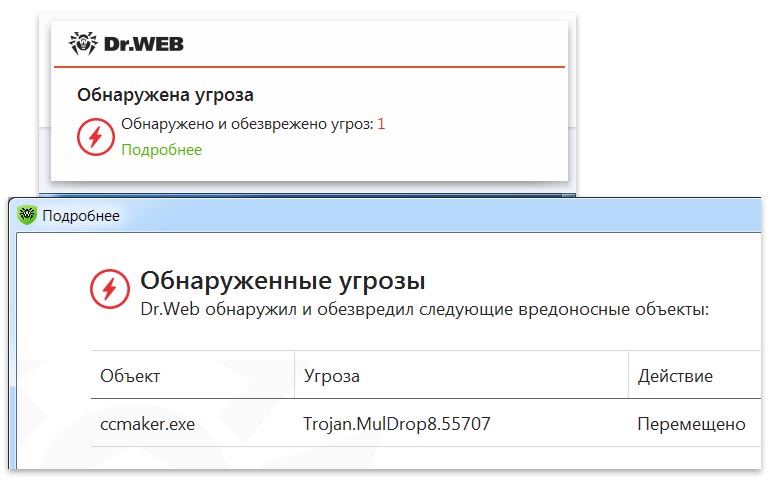Click the Dr.WEB brand name text
The width and height of the screenshot is (772, 484).
pos(144,44)
